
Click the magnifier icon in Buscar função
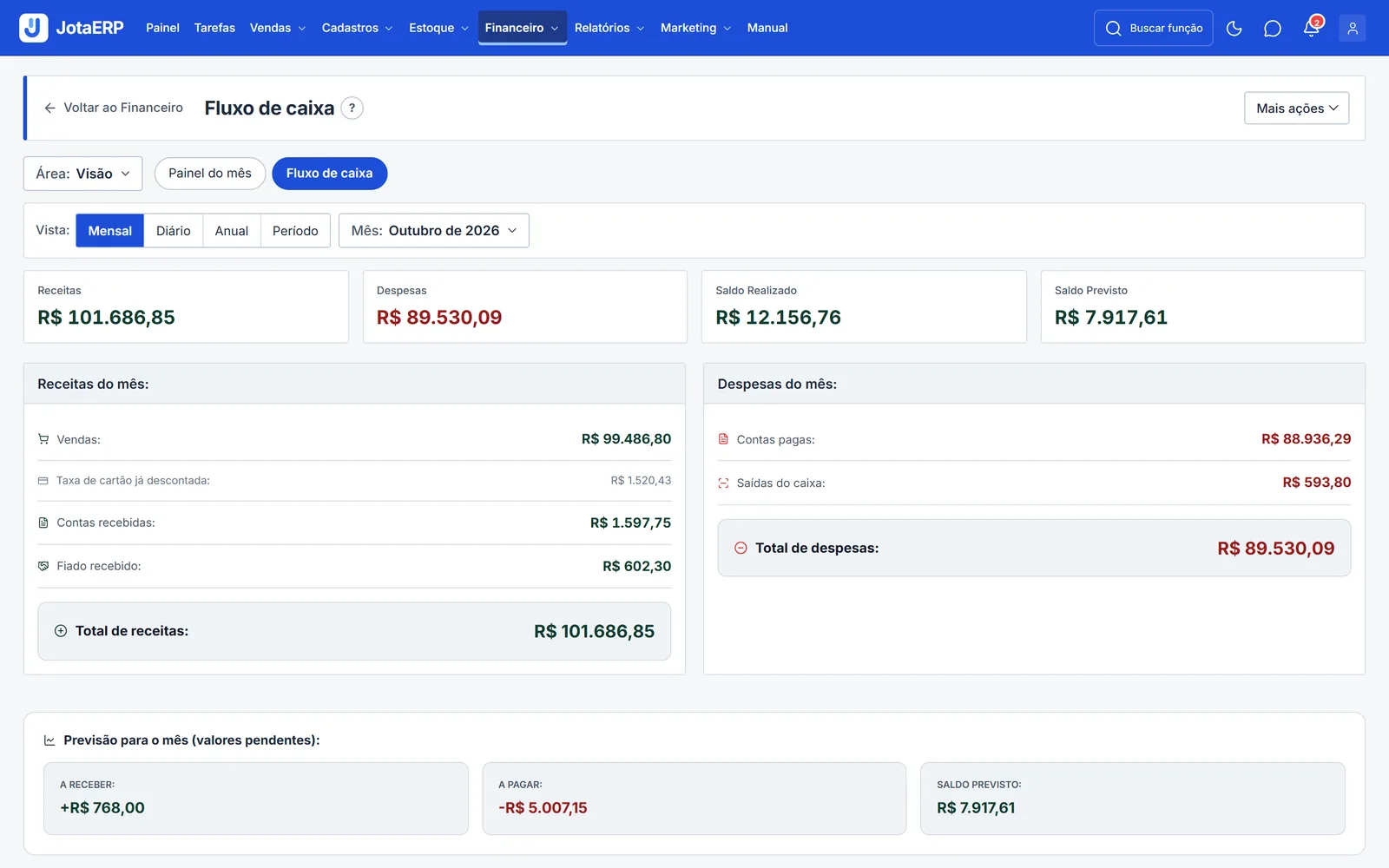[x=1113, y=29]
